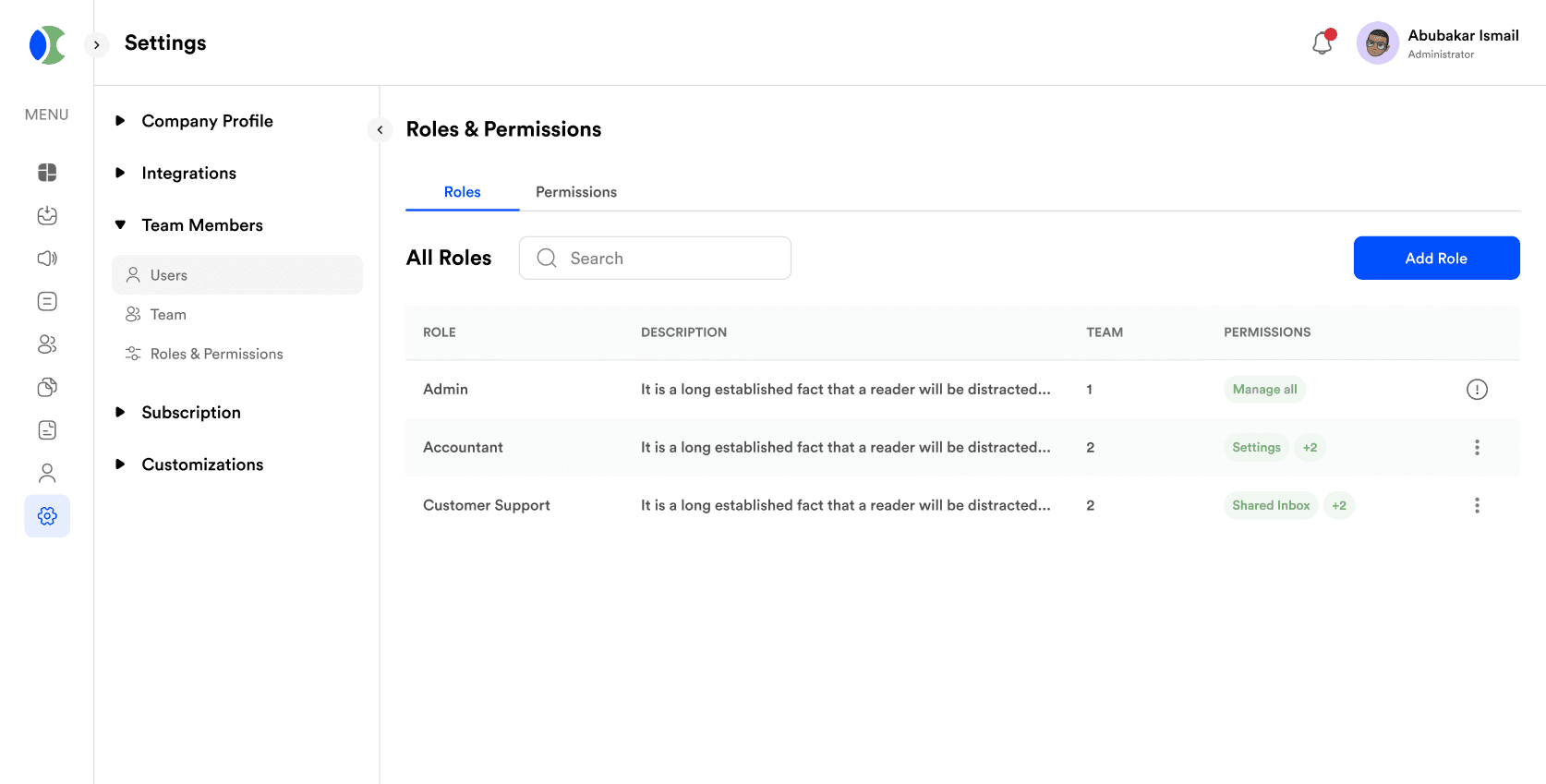
Task: Select Team under Team Members
Action: [237, 315]
